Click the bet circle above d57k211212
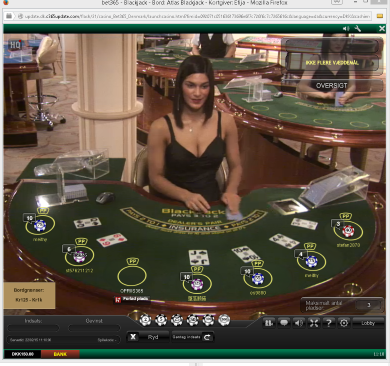This screenshot has width=390, height=366. [79, 256]
